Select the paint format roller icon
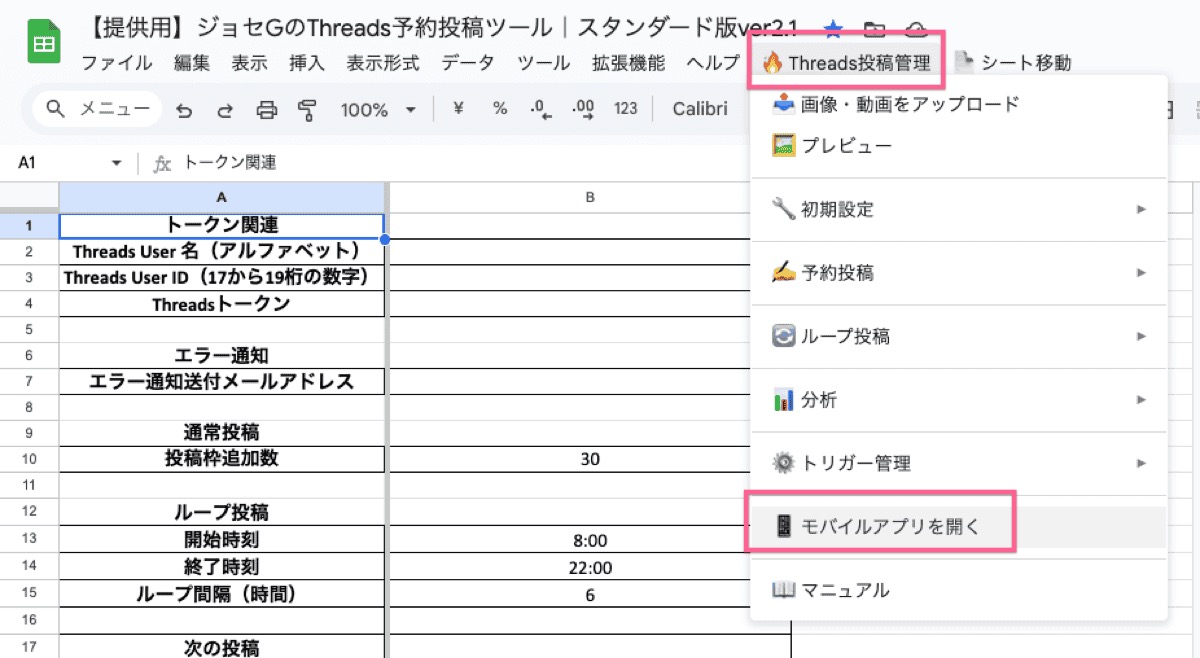This screenshot has width=1200, height=658. point(307,109)
